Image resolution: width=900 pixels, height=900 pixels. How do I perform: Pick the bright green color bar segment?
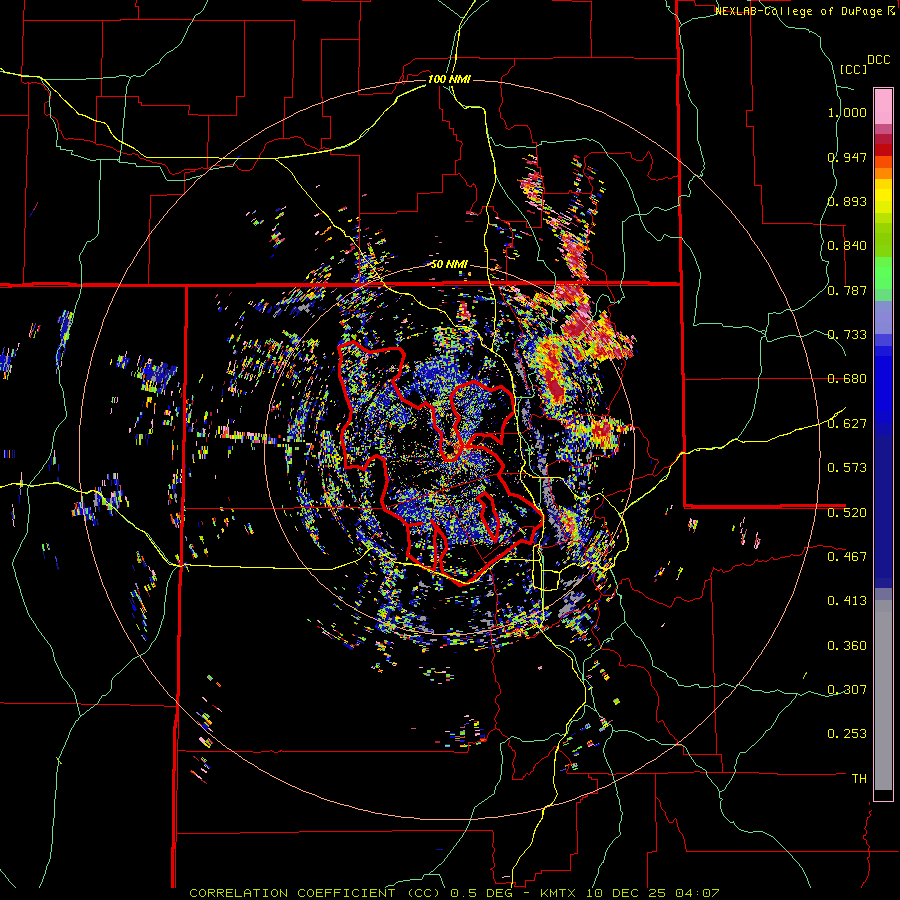click(x=883, y=273)
